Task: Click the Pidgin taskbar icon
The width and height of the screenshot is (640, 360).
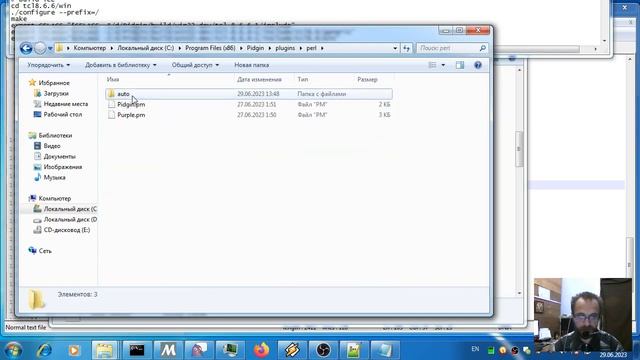Action: [199, 350]
